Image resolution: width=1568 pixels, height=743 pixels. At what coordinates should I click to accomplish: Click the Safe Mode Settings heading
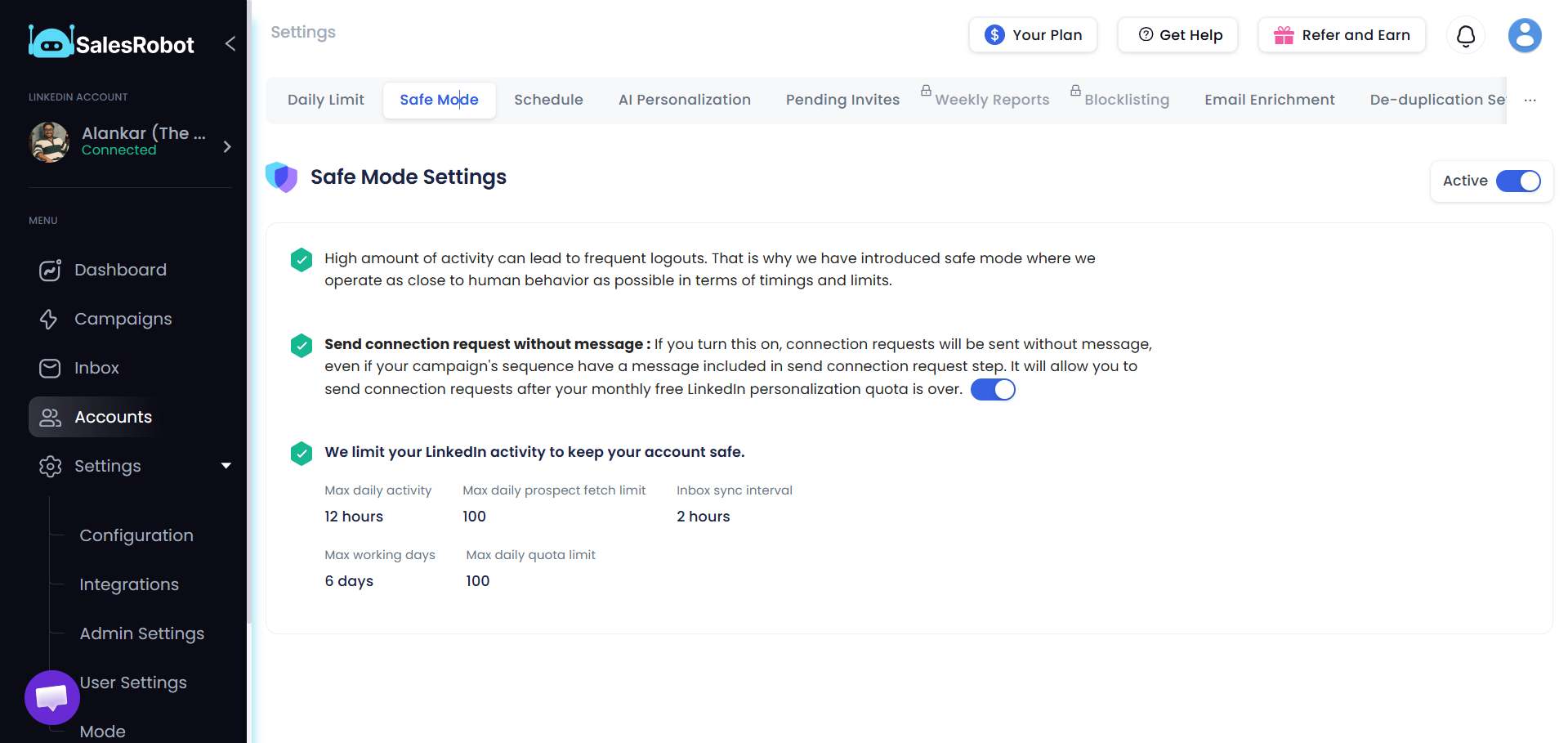[x=409, y=177]
